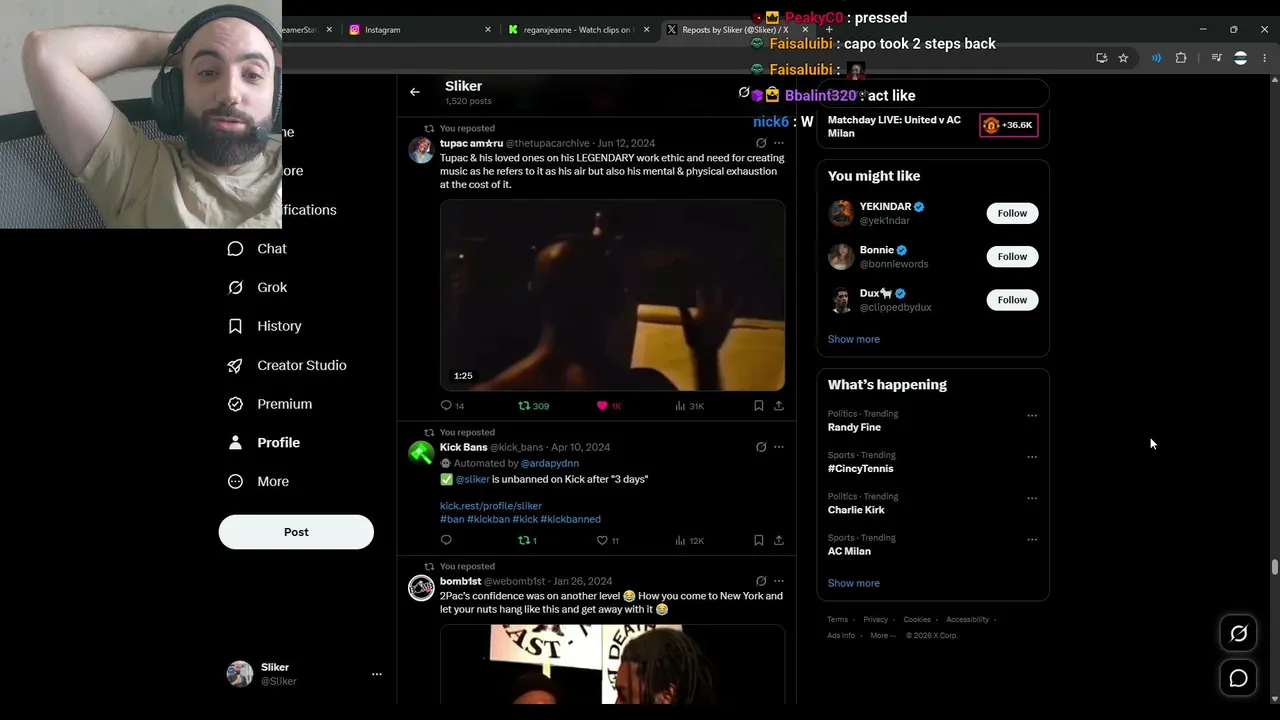This screenshot has height=720, width=1280.
Task: Follow the Bonnie account
Action: [1012, 256]
